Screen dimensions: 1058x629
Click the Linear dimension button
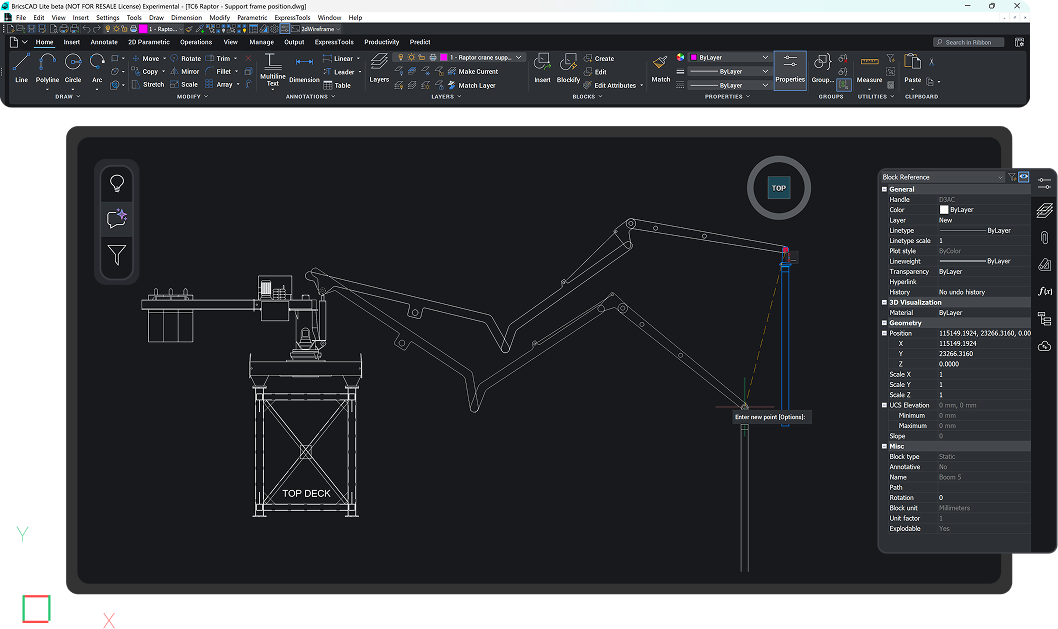click(x=338, y=59)
